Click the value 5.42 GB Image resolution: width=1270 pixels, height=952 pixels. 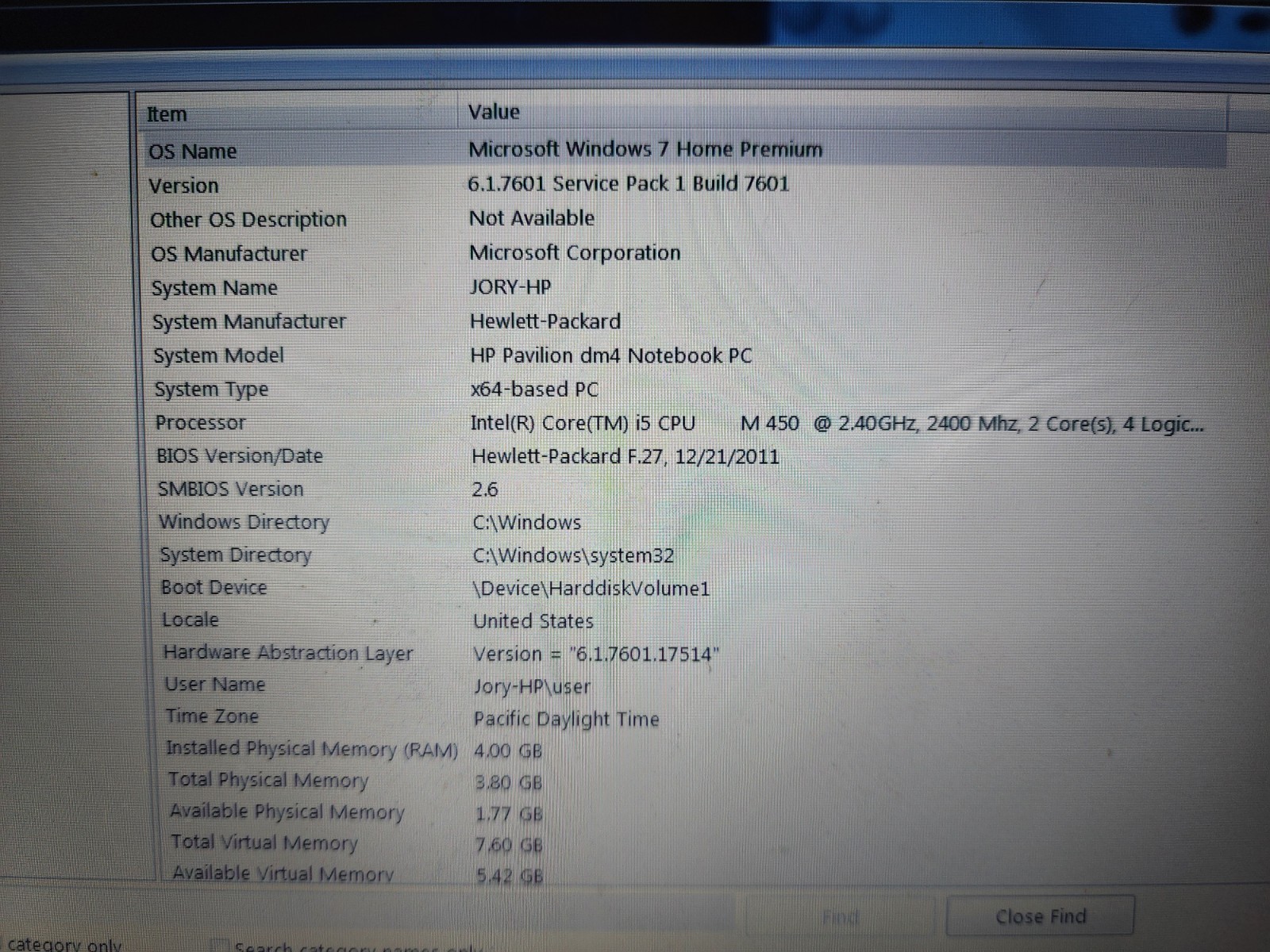[510, 876]
